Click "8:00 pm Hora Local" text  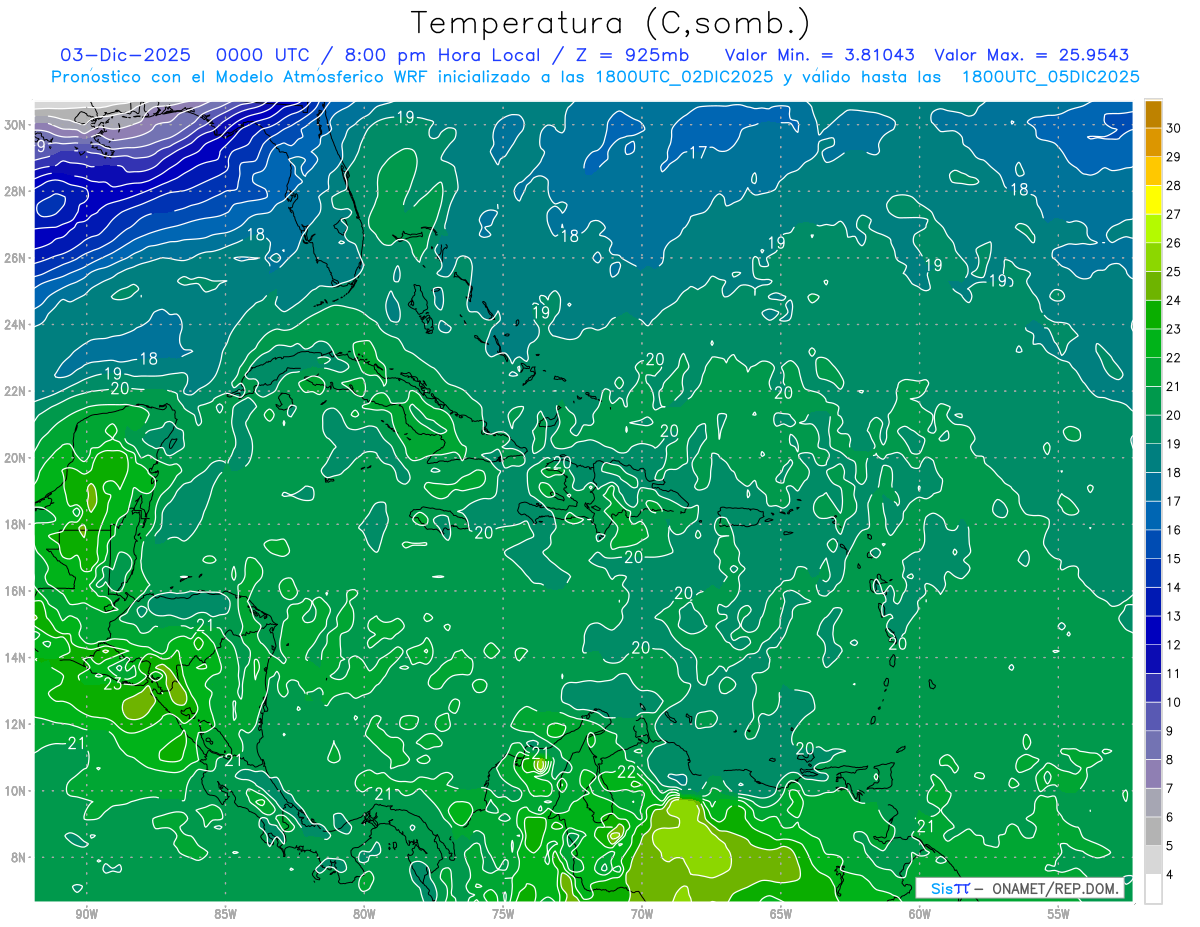coord(441,55)
